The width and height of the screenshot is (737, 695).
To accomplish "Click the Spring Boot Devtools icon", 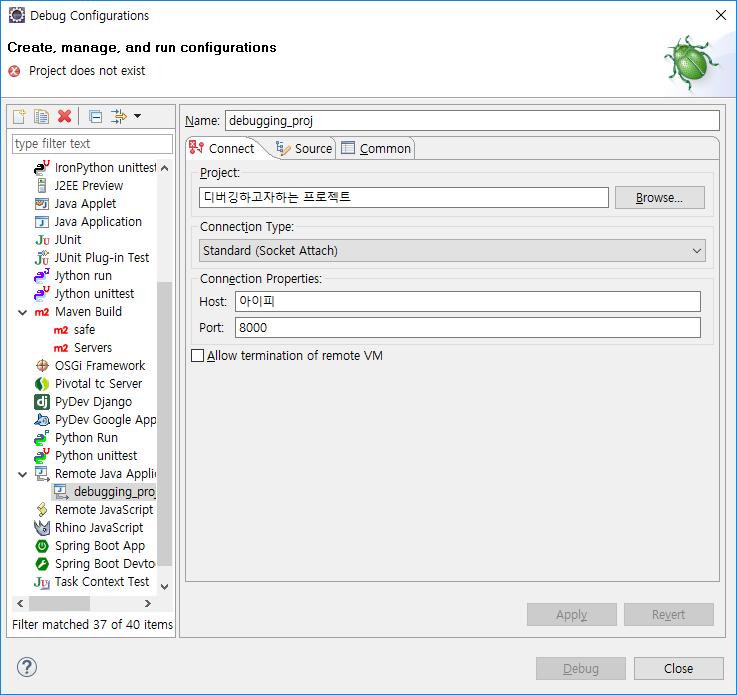I will pos(42,564).
